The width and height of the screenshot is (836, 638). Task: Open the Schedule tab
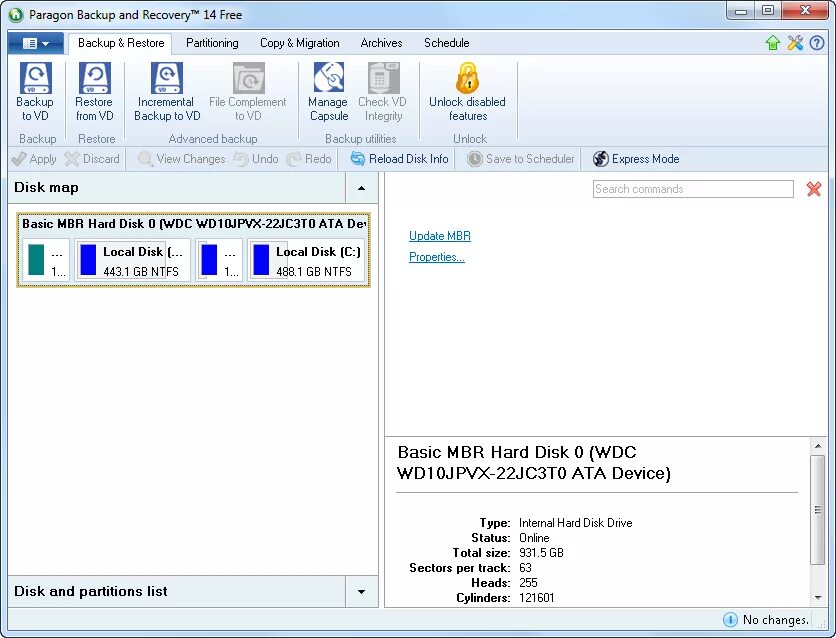click(x=447, y=43)
